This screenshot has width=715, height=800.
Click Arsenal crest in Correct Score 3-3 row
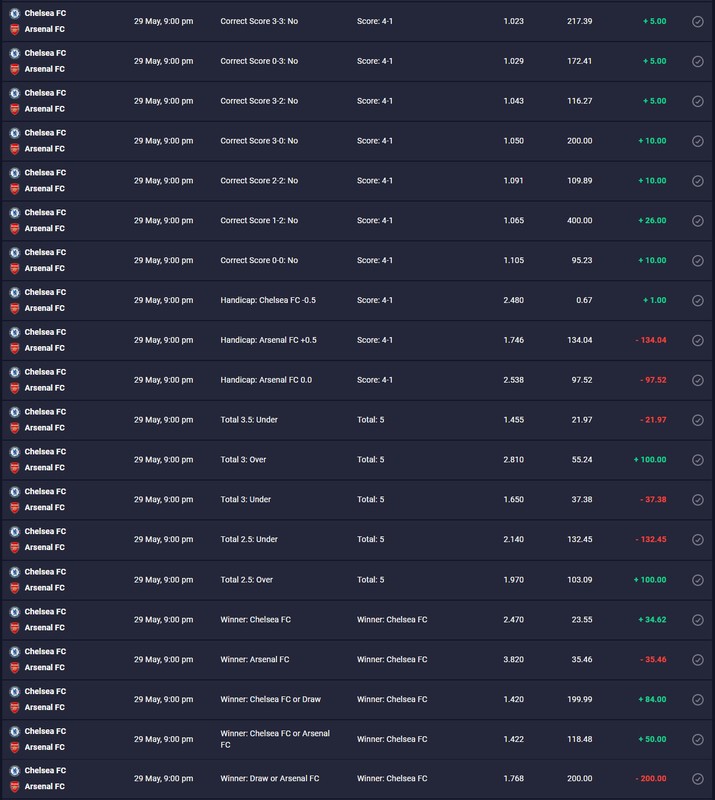coord(15,30)
